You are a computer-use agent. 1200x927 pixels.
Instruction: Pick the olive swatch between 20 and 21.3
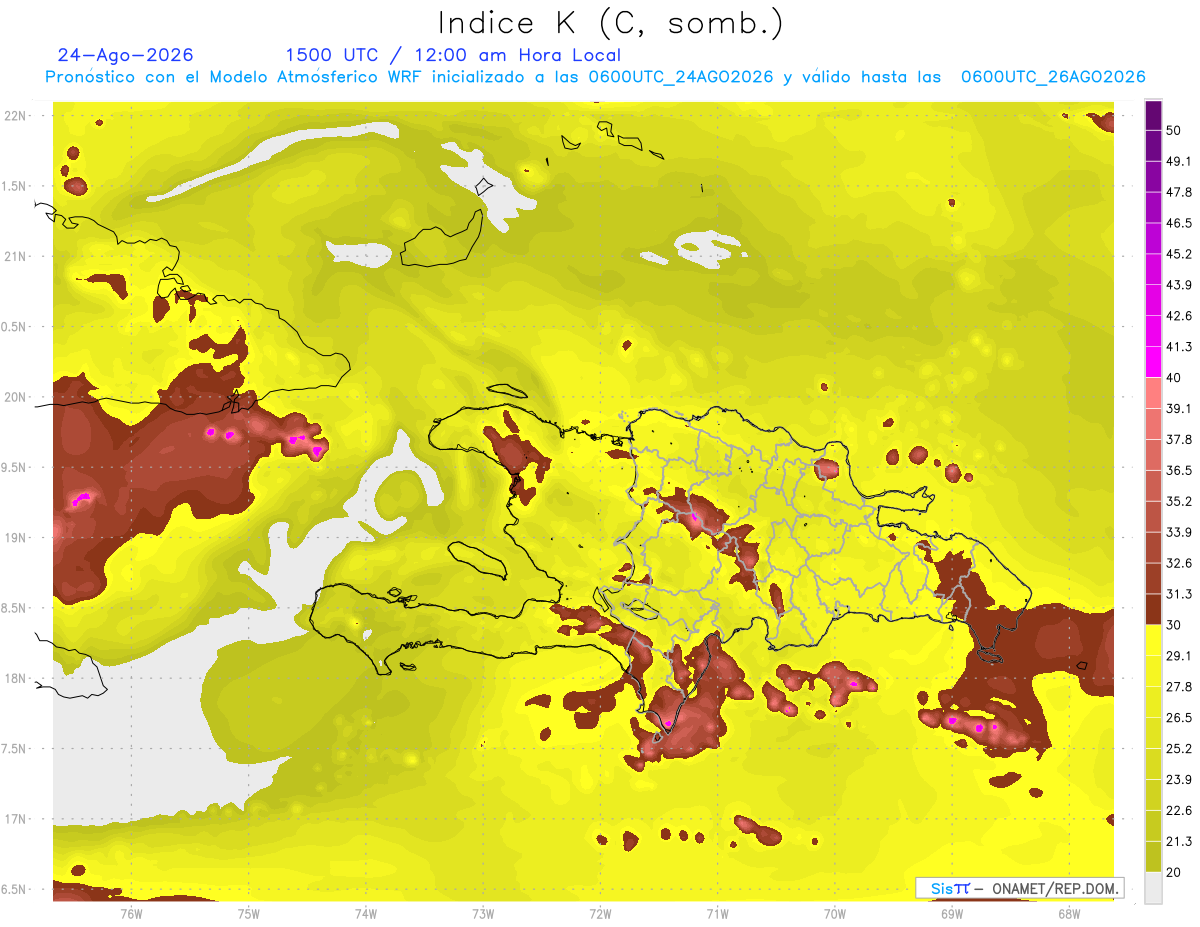click(1153, 856)
